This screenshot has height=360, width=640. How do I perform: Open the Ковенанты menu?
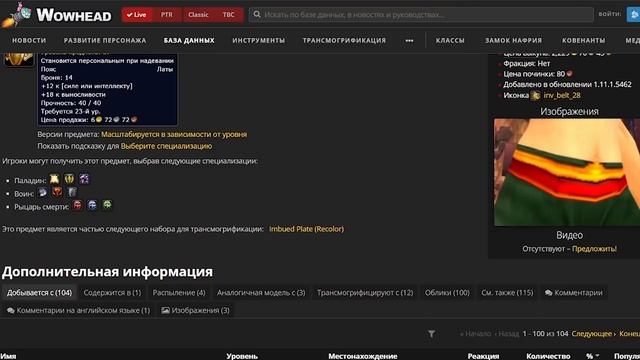pos(584,40)
